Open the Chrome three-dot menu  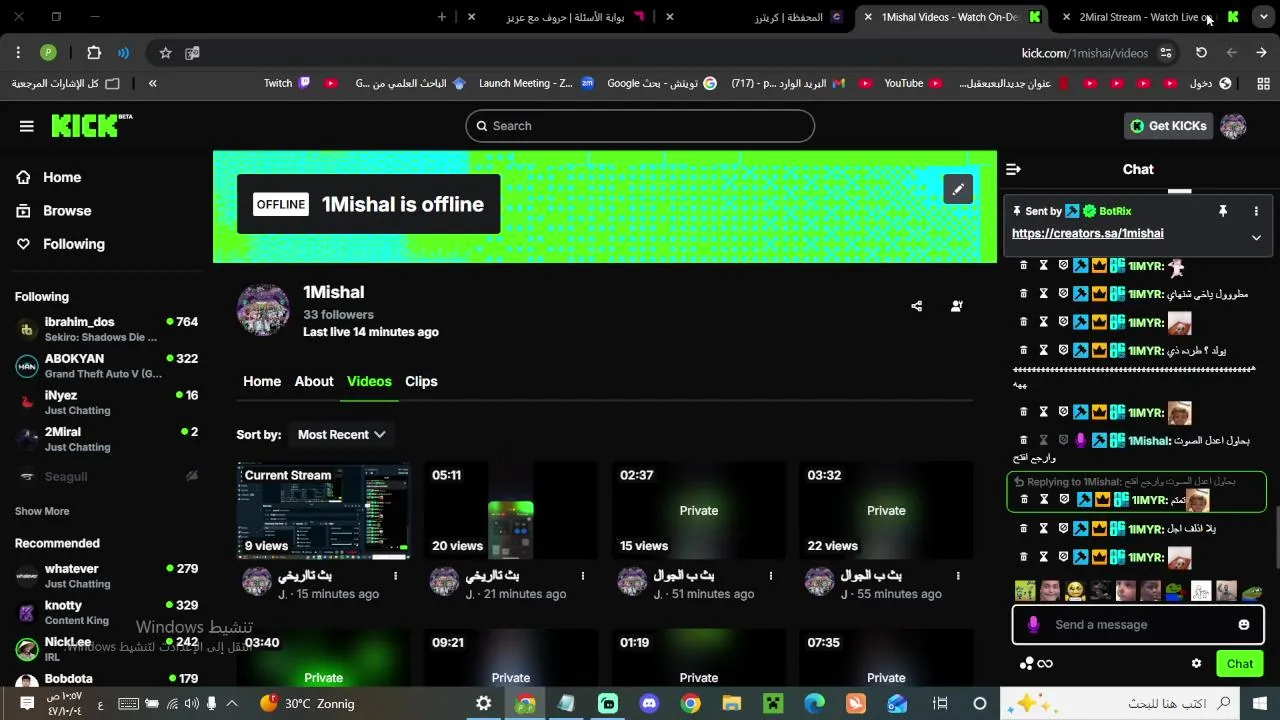[x=18, y=53]
